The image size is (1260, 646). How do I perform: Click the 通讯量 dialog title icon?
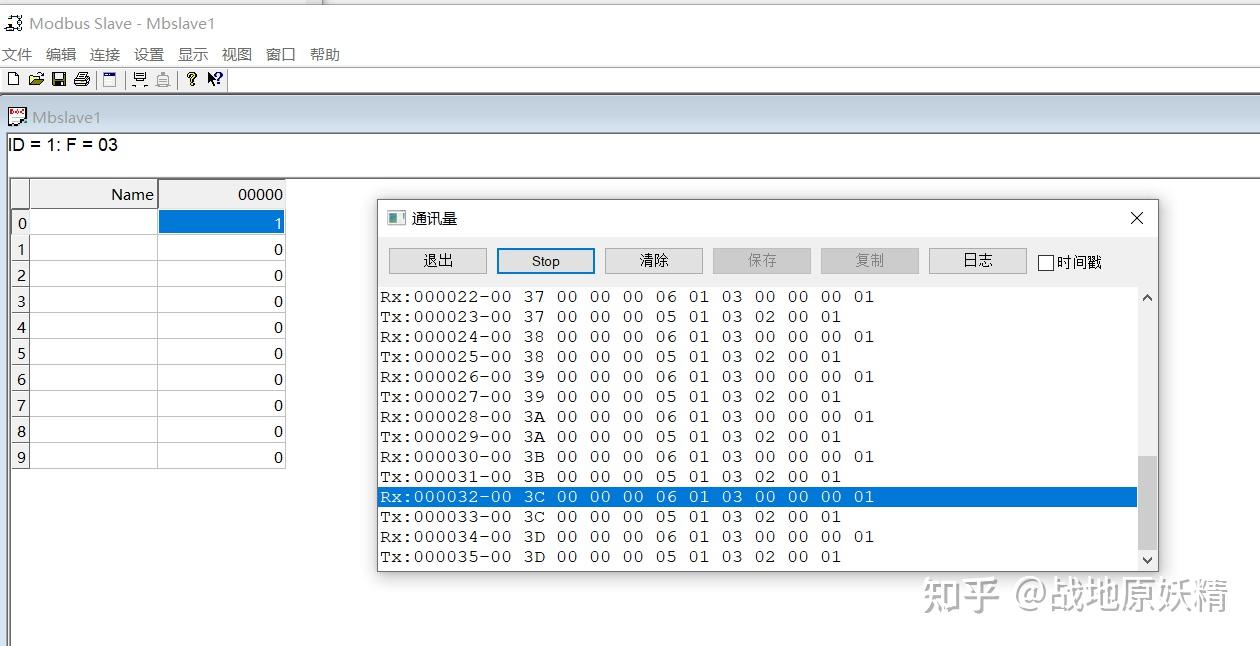397,218
